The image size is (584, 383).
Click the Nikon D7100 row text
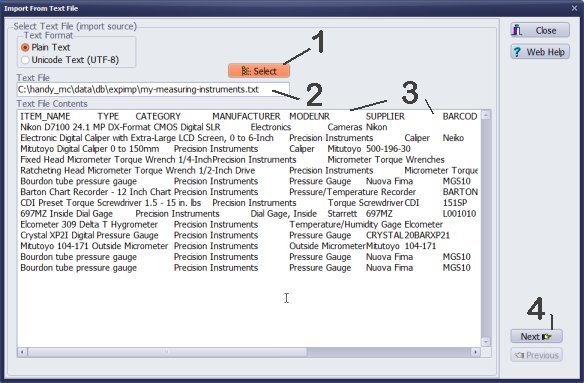pyautogui.click(x=120, y=127)
